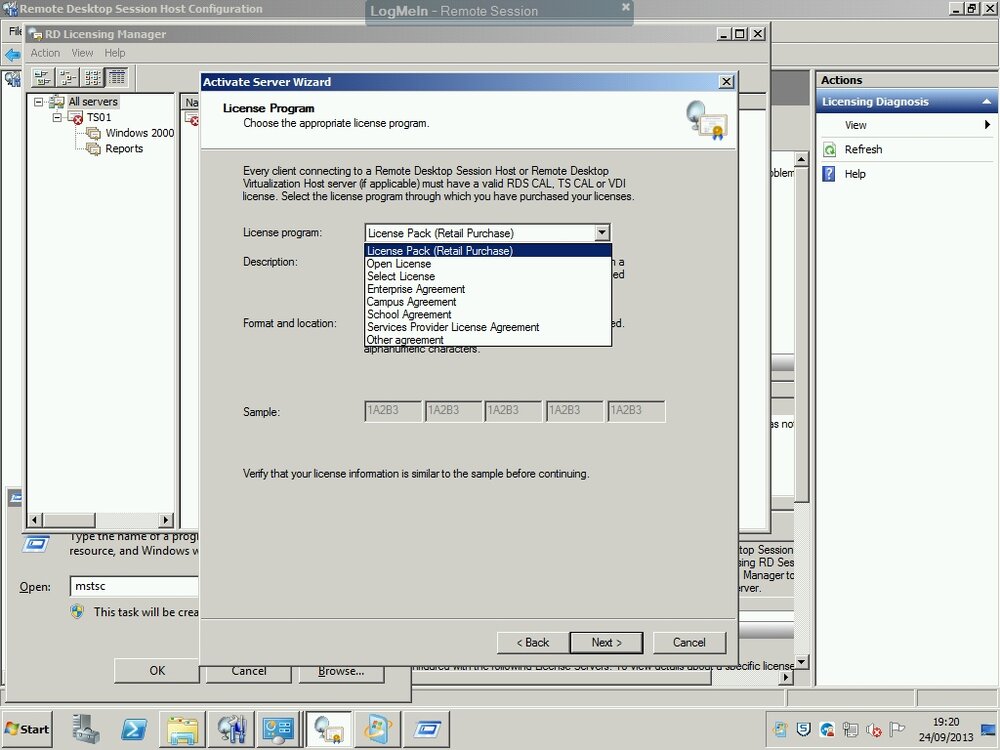Switch to RD Licensing Manager taskbar button
1000x750 pixels.
point(329,729)
